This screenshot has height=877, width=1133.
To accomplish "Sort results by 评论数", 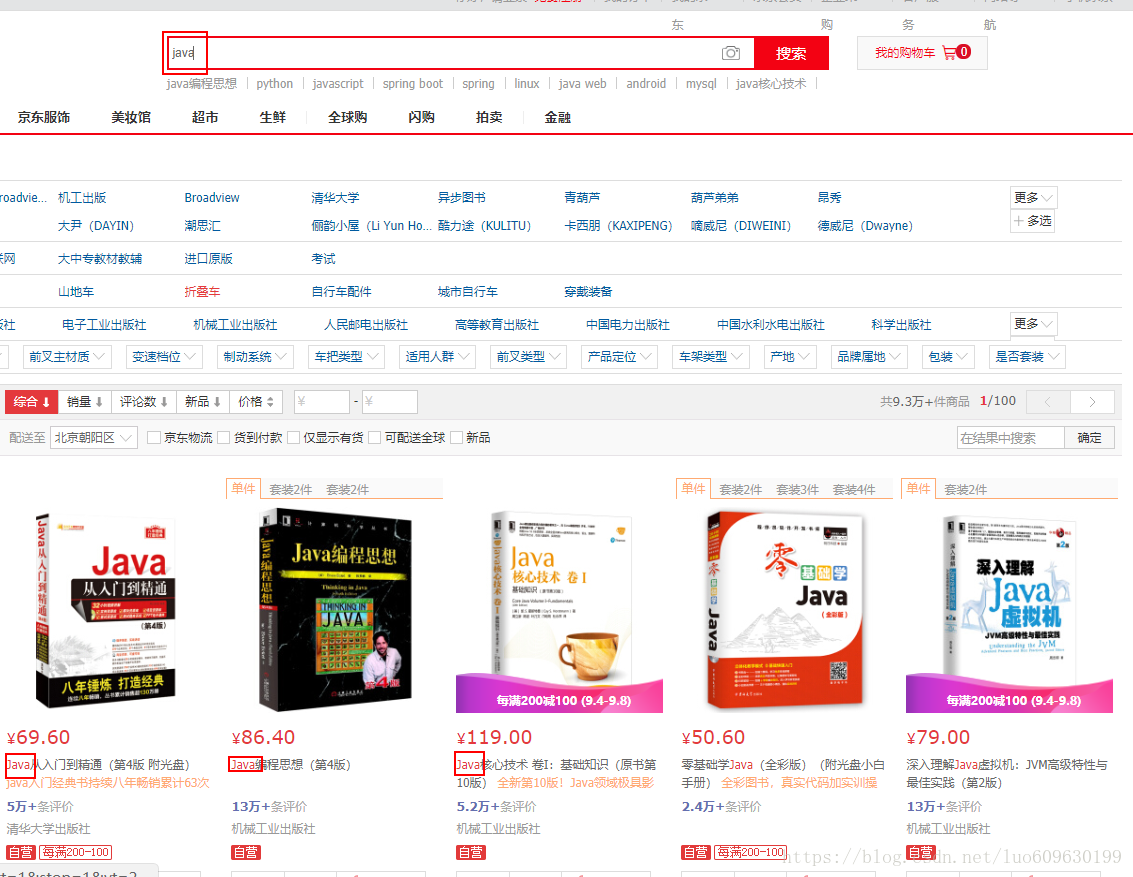I will [144, 402].
